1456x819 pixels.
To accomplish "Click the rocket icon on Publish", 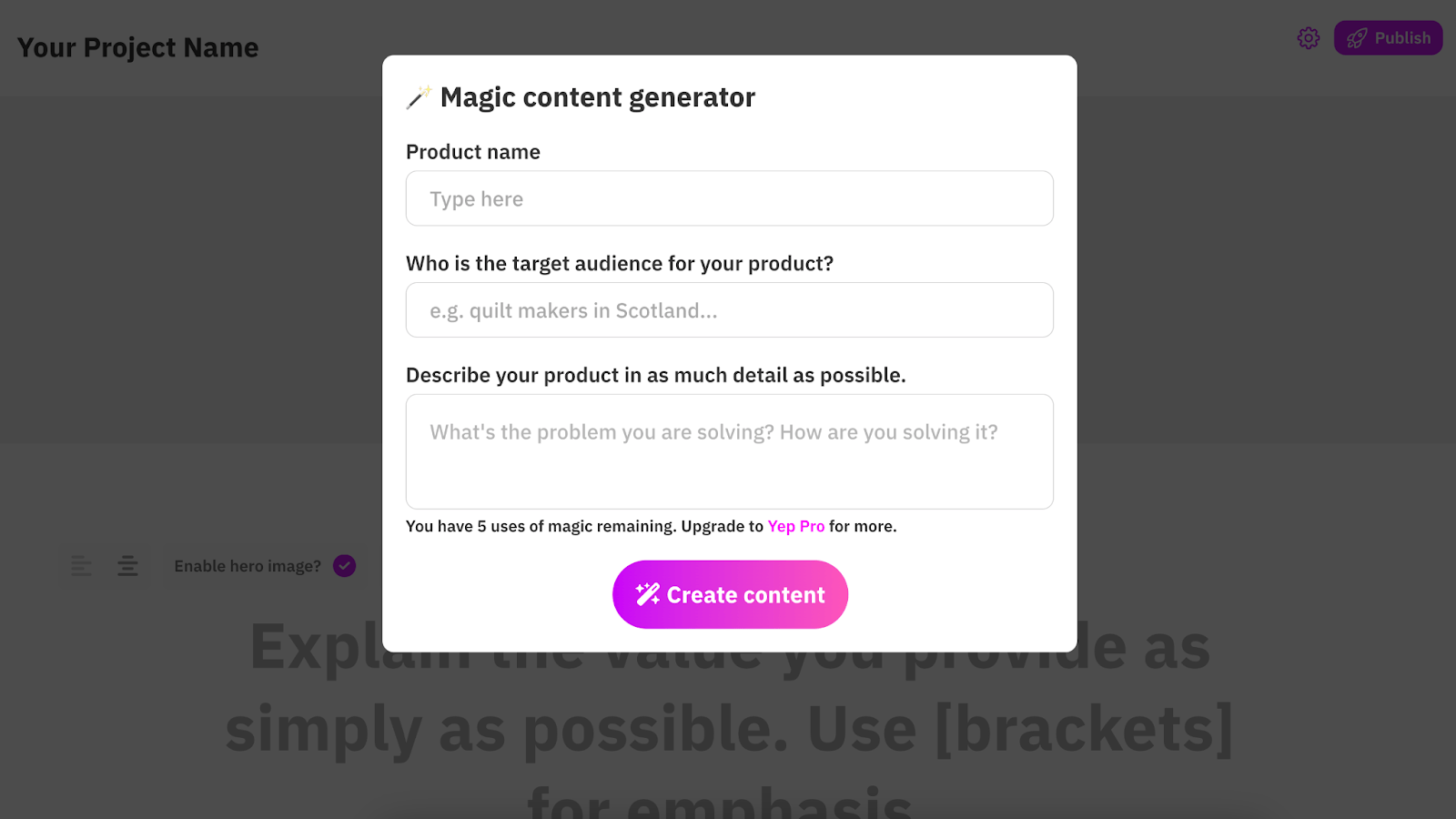I will pos(1357,38).
